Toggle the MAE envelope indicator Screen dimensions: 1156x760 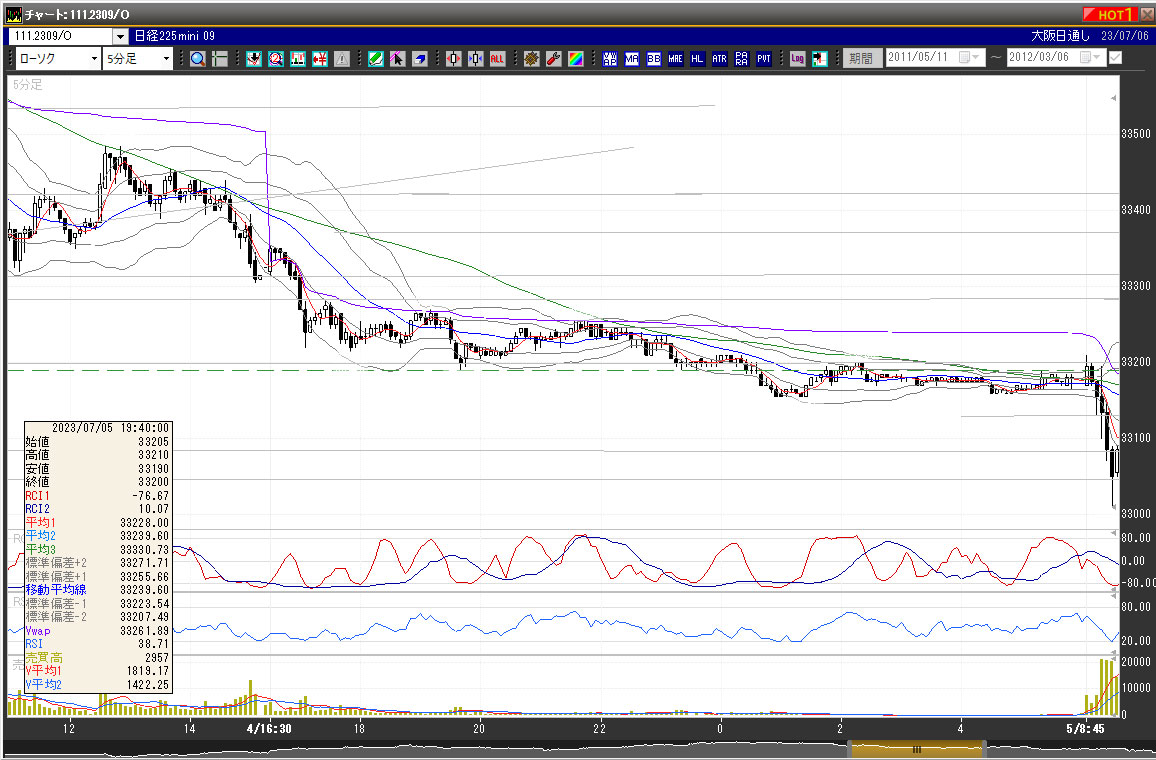[675, 59]
